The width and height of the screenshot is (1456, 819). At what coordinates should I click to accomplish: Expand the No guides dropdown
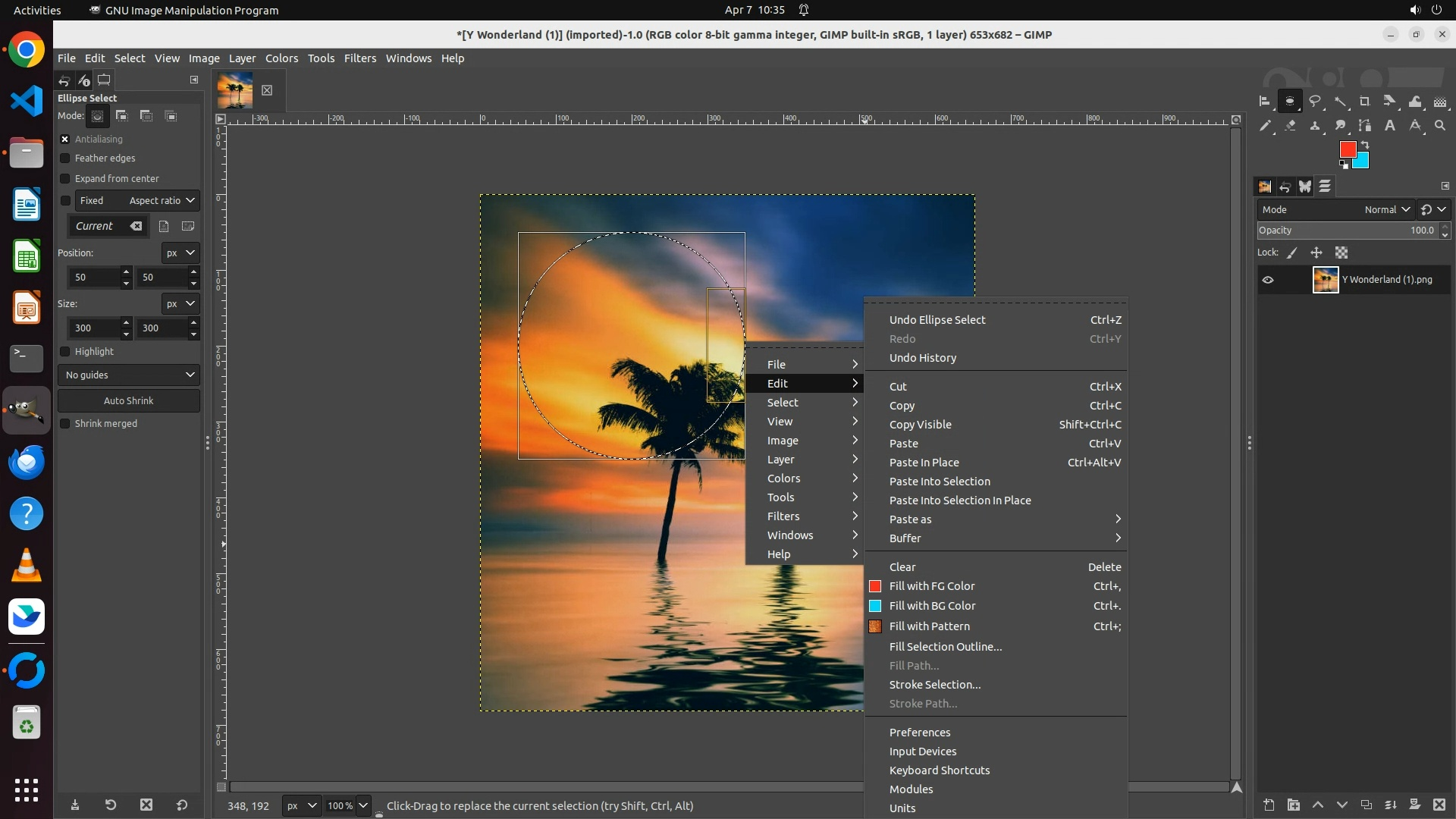(x=129, y=375)
